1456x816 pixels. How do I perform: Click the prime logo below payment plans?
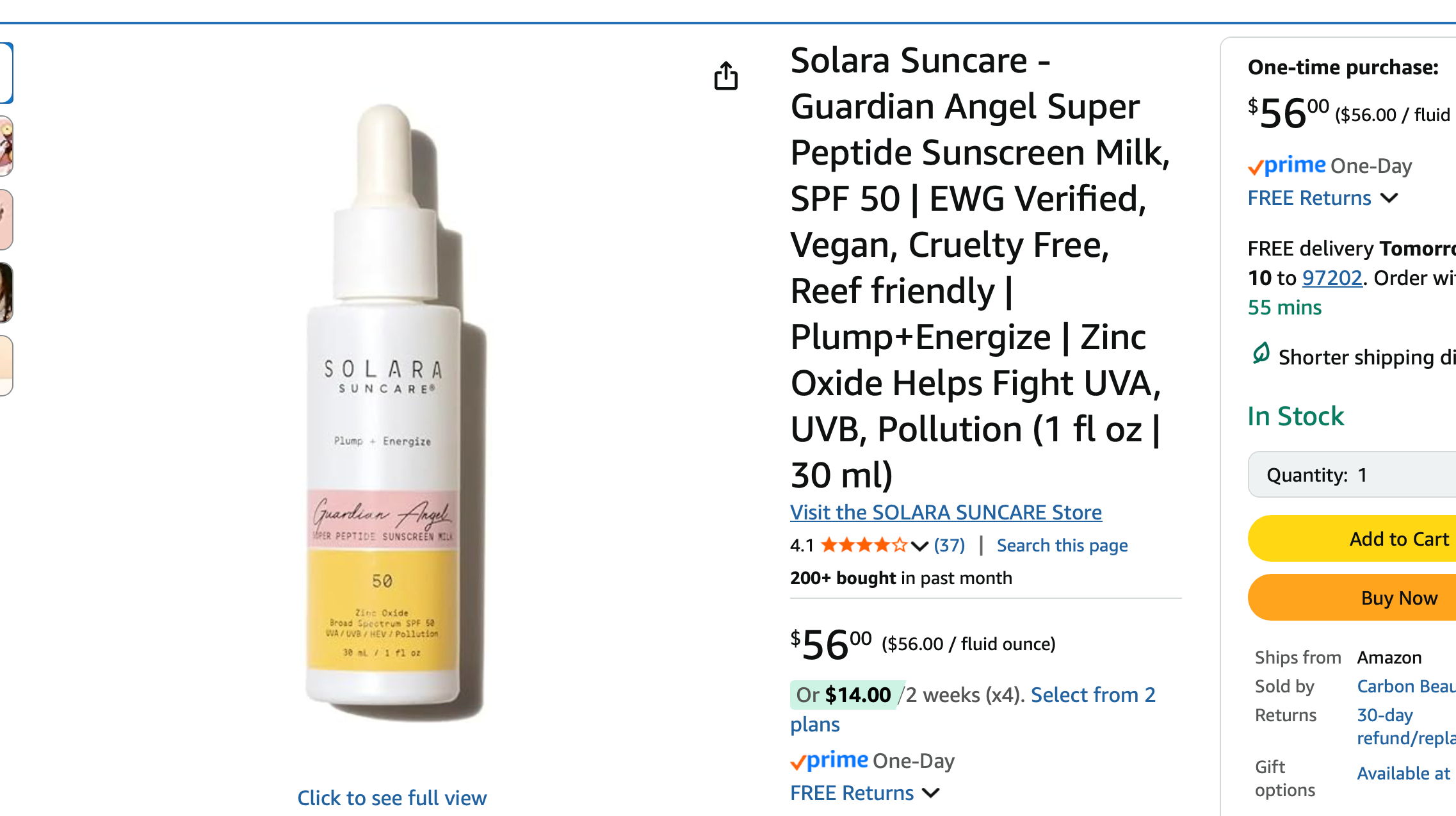(x=830, y=760)
